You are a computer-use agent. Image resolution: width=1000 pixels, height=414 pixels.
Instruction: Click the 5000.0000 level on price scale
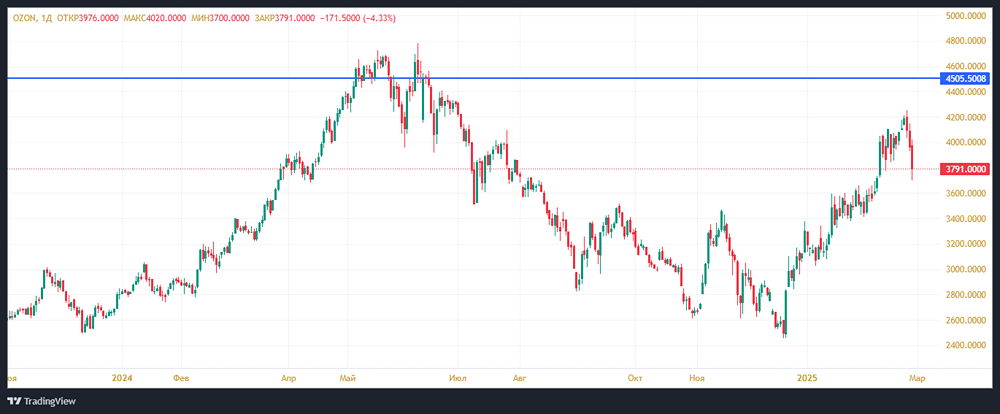(x=966, y=16)
